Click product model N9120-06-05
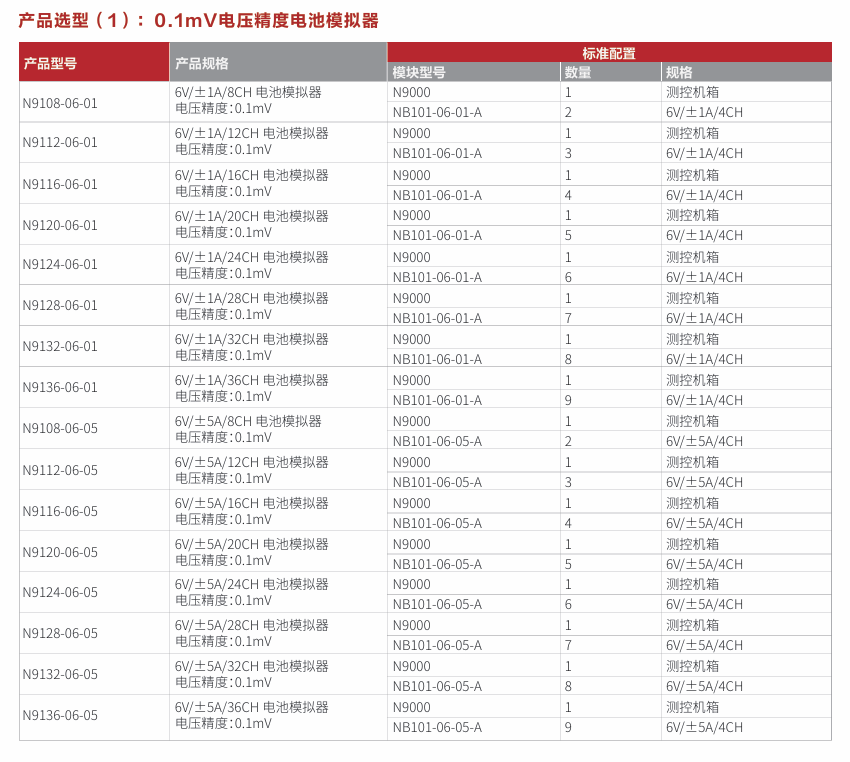 point(60,552)
